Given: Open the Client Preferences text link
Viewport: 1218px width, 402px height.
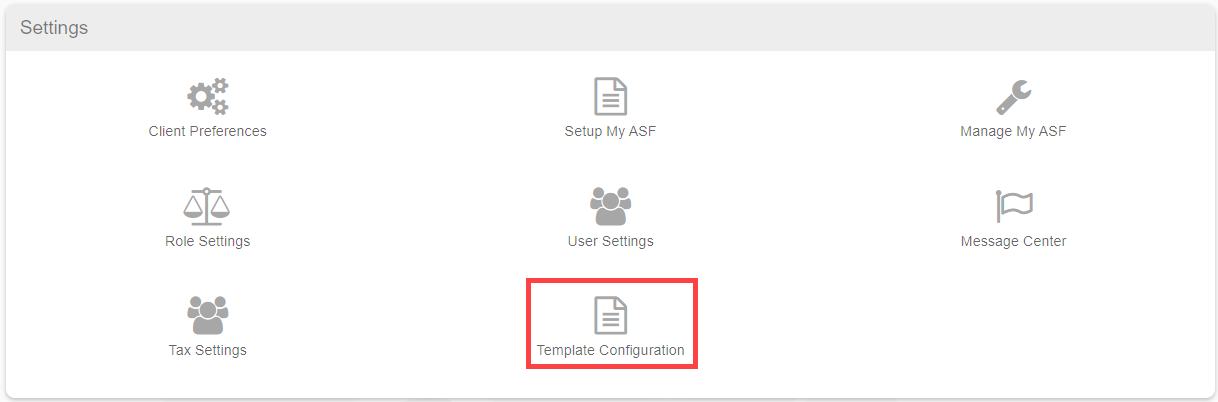Looking at the screenshot, I should click(208, 131).
